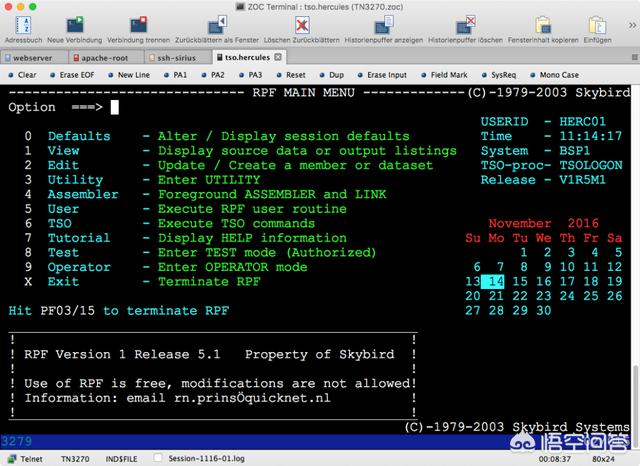
Task: Click the Utility menu option text
Action: (75, 180)
